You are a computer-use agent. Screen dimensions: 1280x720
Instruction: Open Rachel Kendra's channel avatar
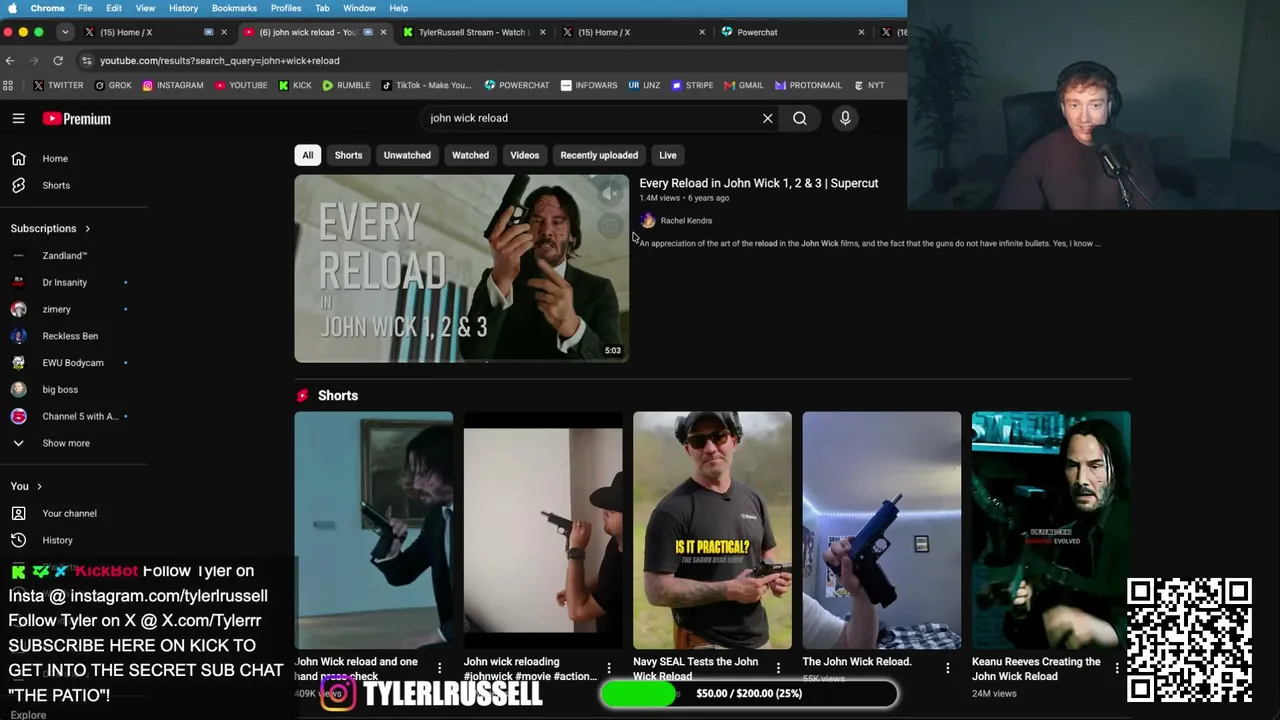[647, 221]
